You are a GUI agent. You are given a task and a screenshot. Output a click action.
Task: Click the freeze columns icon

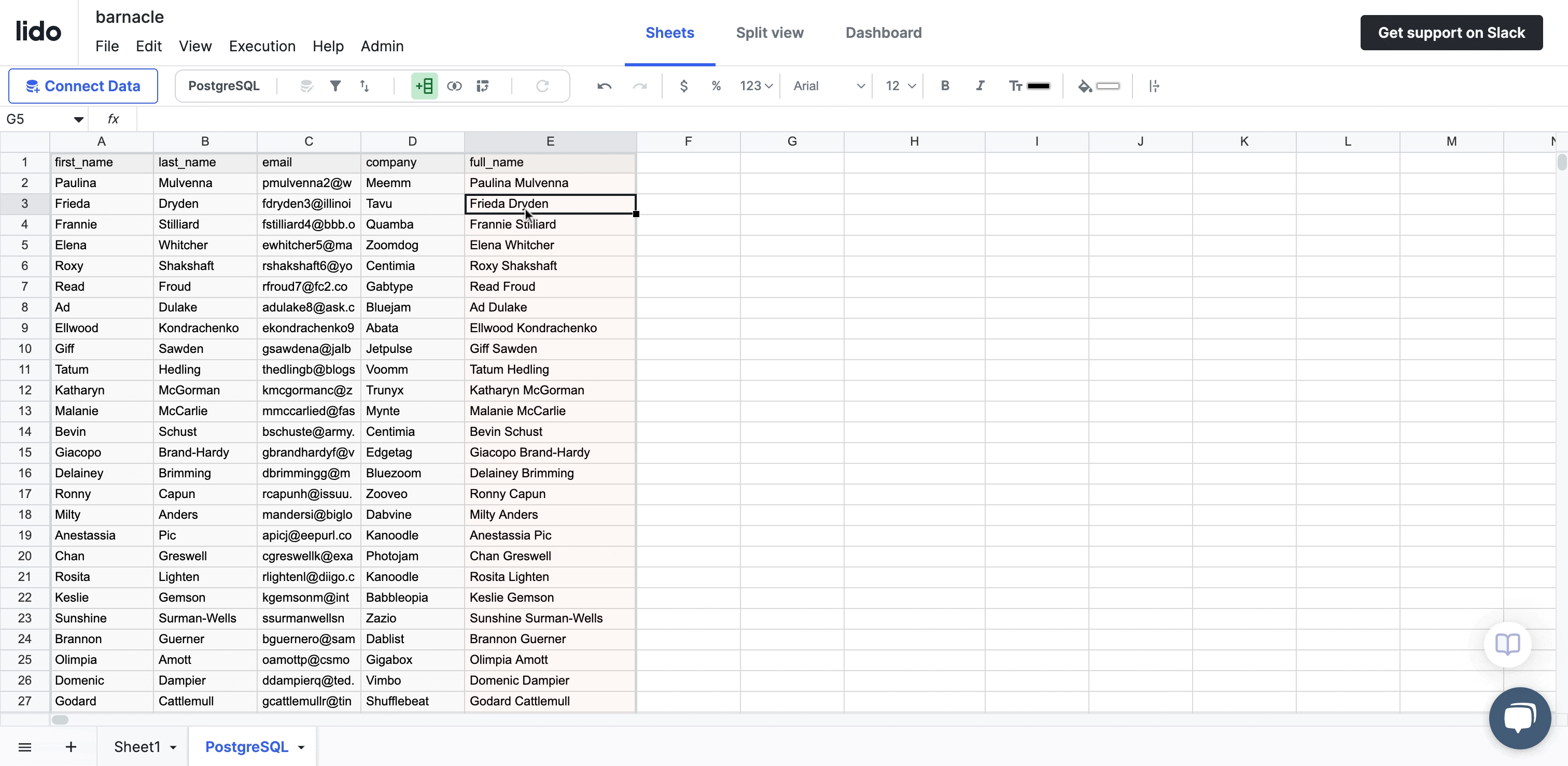1154,86
